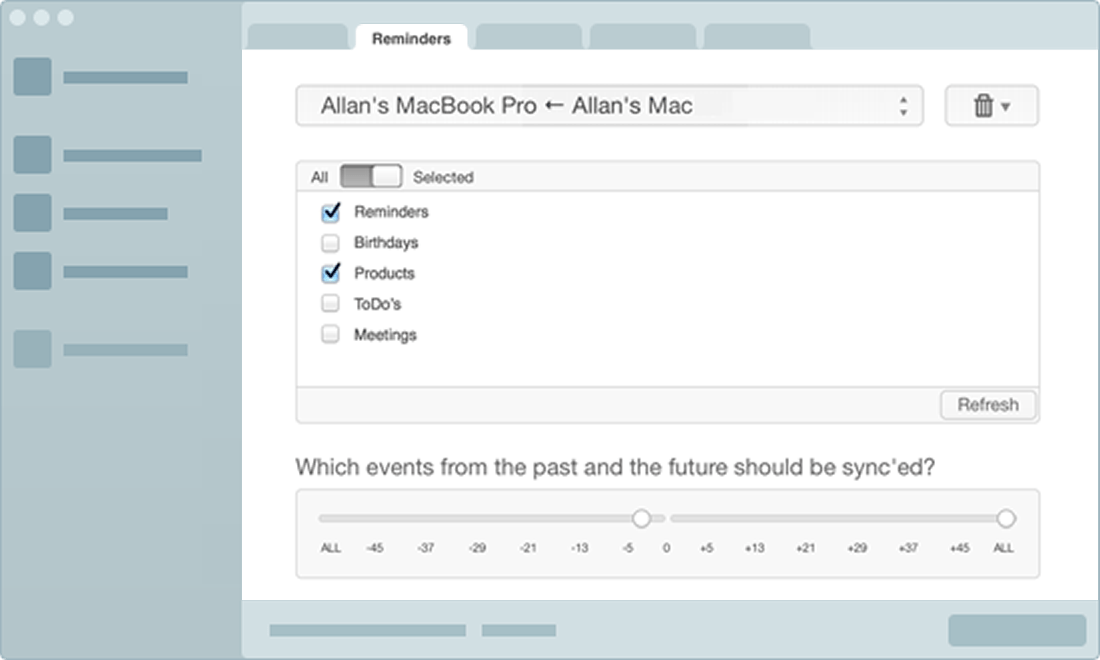Screen dimensions: 1100x660
Task: Enable the Birthdays checkbox
Action: (x=330, y=243)
